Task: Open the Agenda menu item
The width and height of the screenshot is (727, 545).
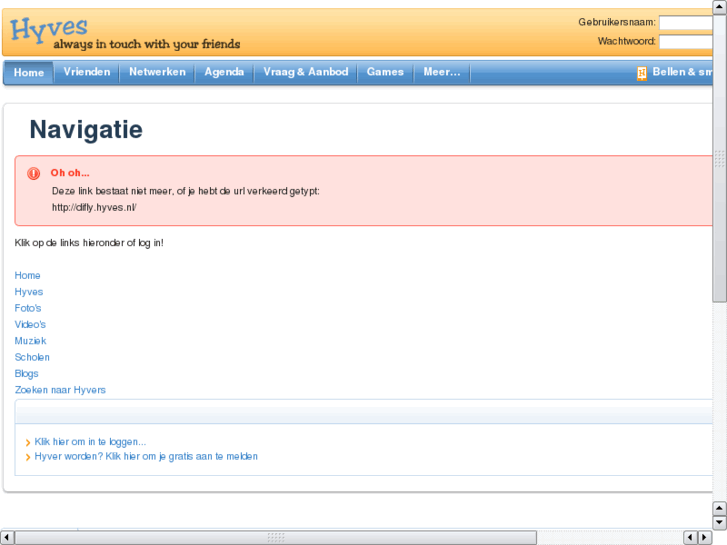Action: 224,72
